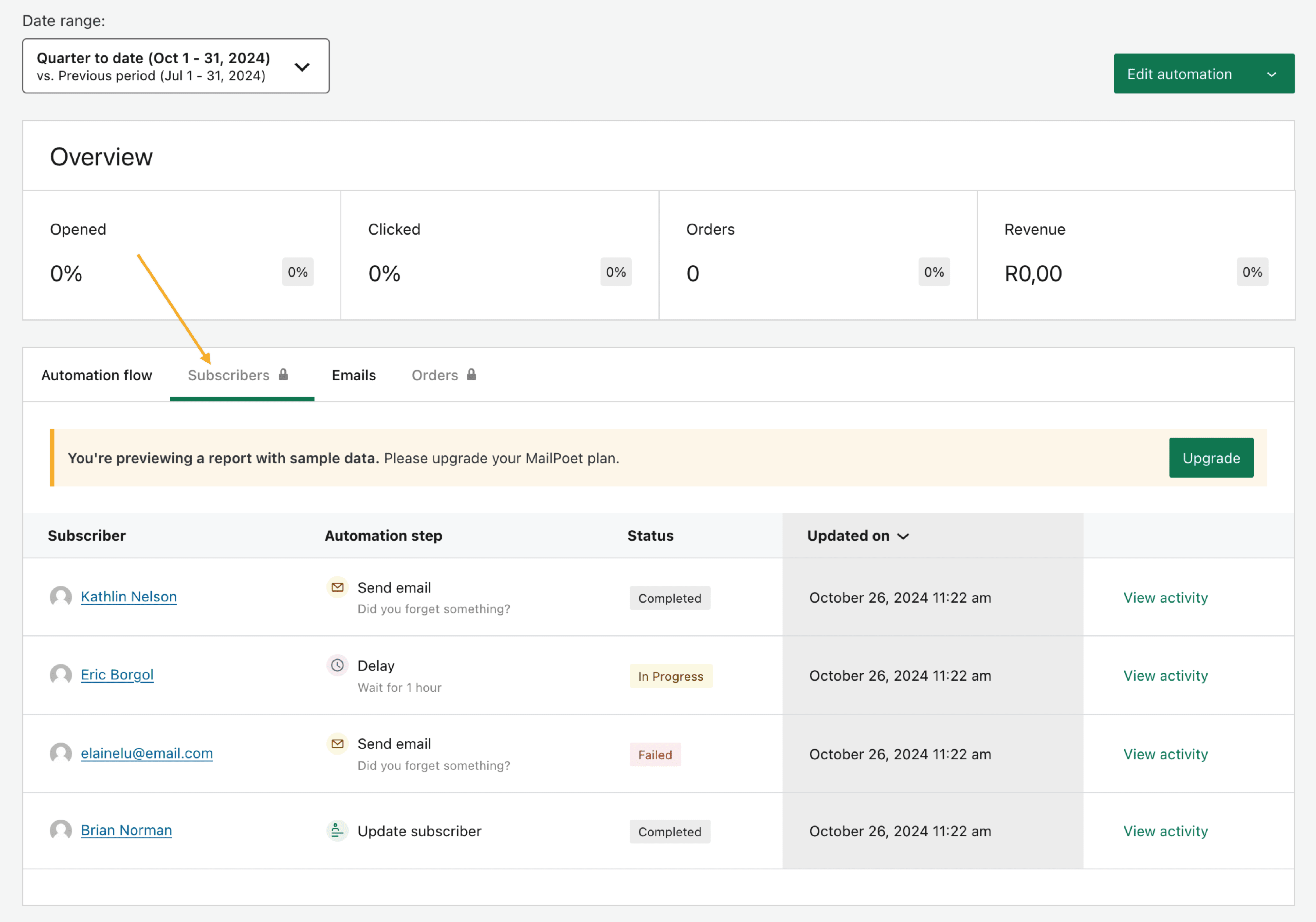Image resolution: width=1316 pixels, height=922 pixels.
Task: Click Eric Borgol's avatar icon
Action: tap(61, 675)
